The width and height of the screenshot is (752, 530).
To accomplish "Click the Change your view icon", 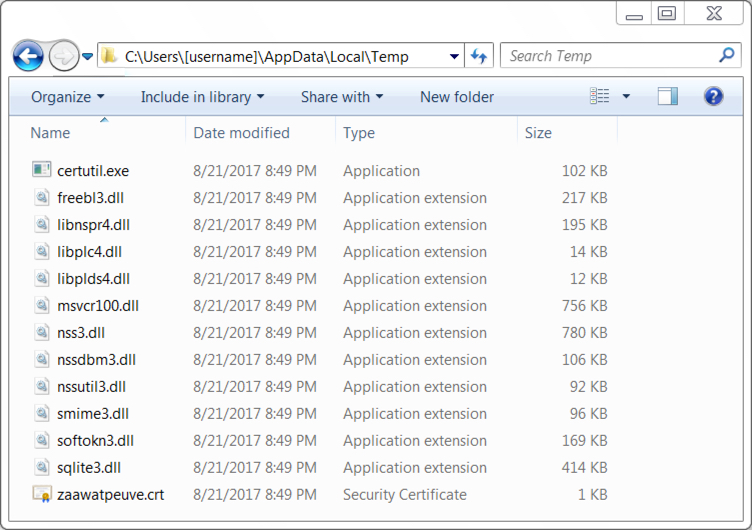I will [599, 96].
